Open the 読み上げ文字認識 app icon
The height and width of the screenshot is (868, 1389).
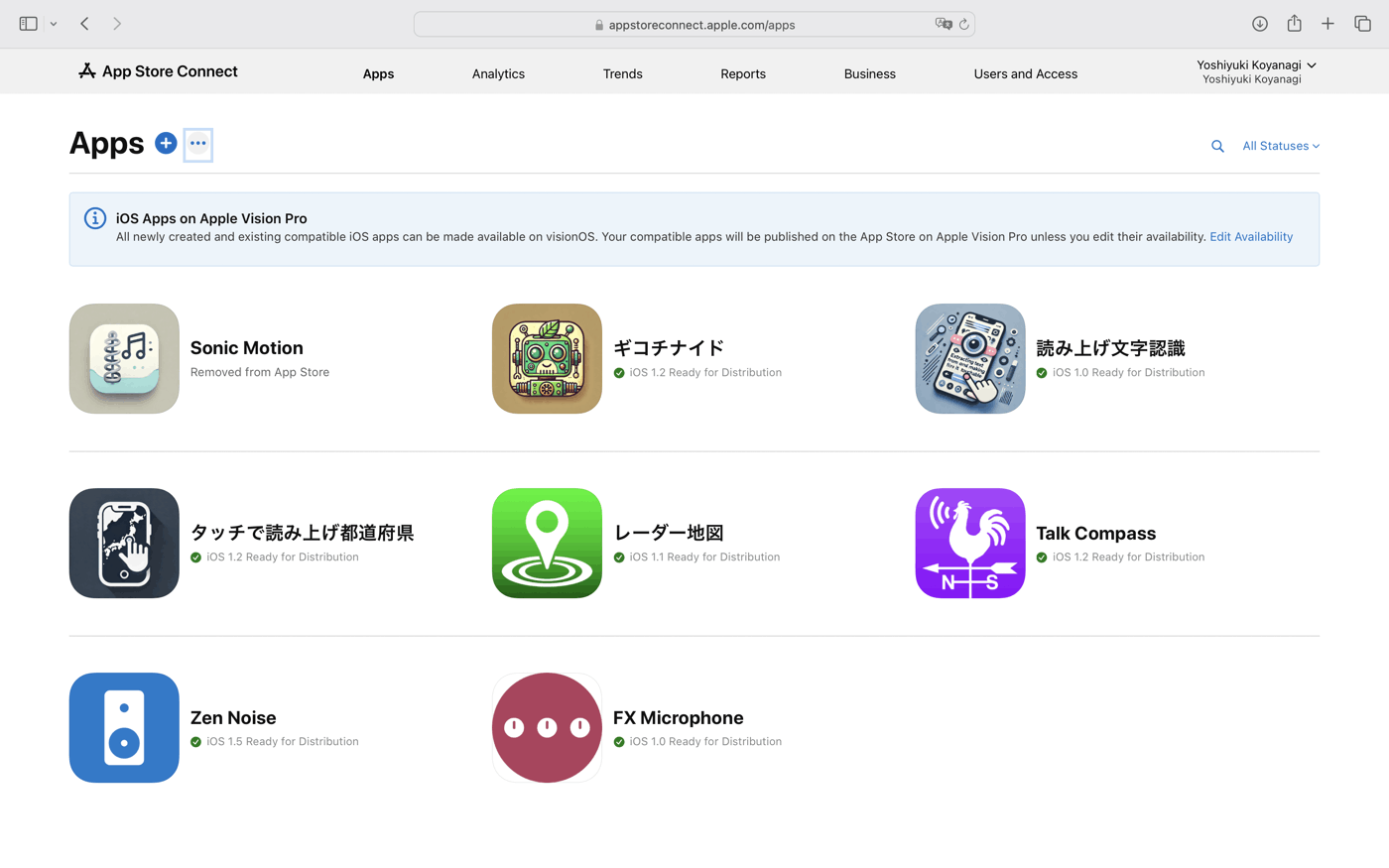pos(969,358)
